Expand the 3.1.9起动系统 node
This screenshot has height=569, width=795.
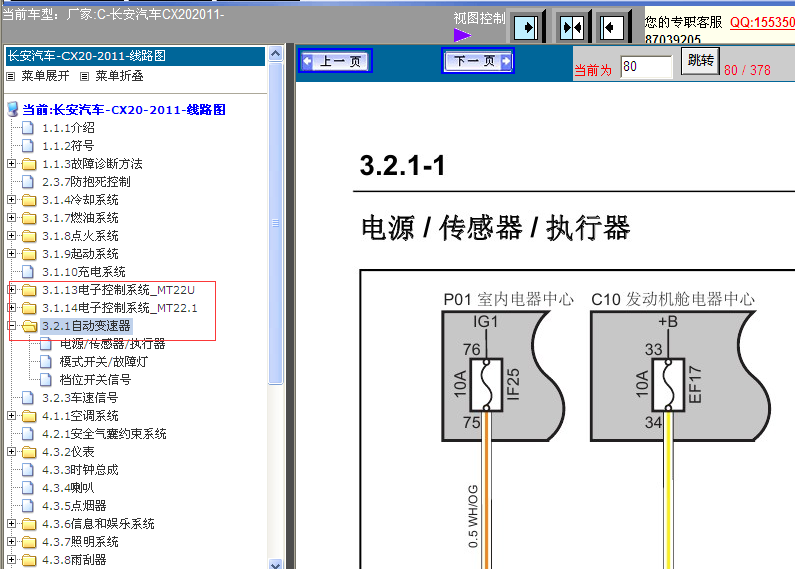pos(11,254)
